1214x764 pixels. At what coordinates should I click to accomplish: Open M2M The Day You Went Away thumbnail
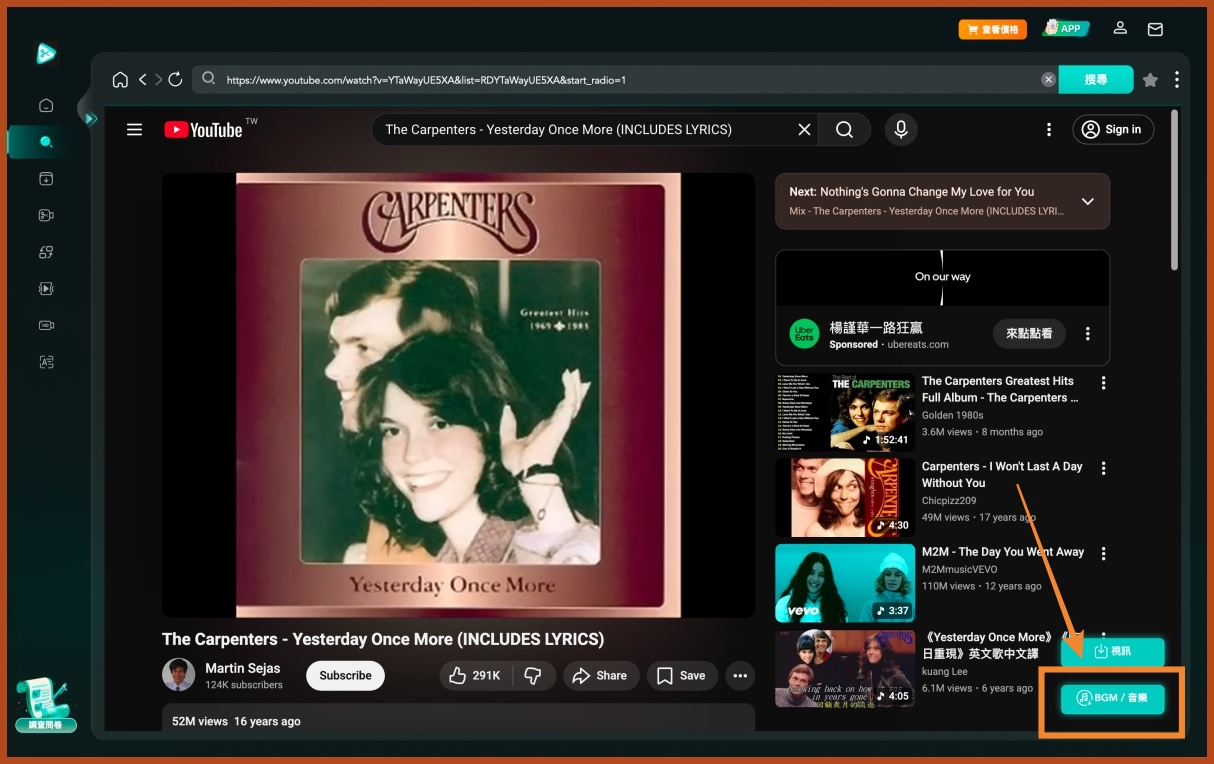(x=845, y=583)
